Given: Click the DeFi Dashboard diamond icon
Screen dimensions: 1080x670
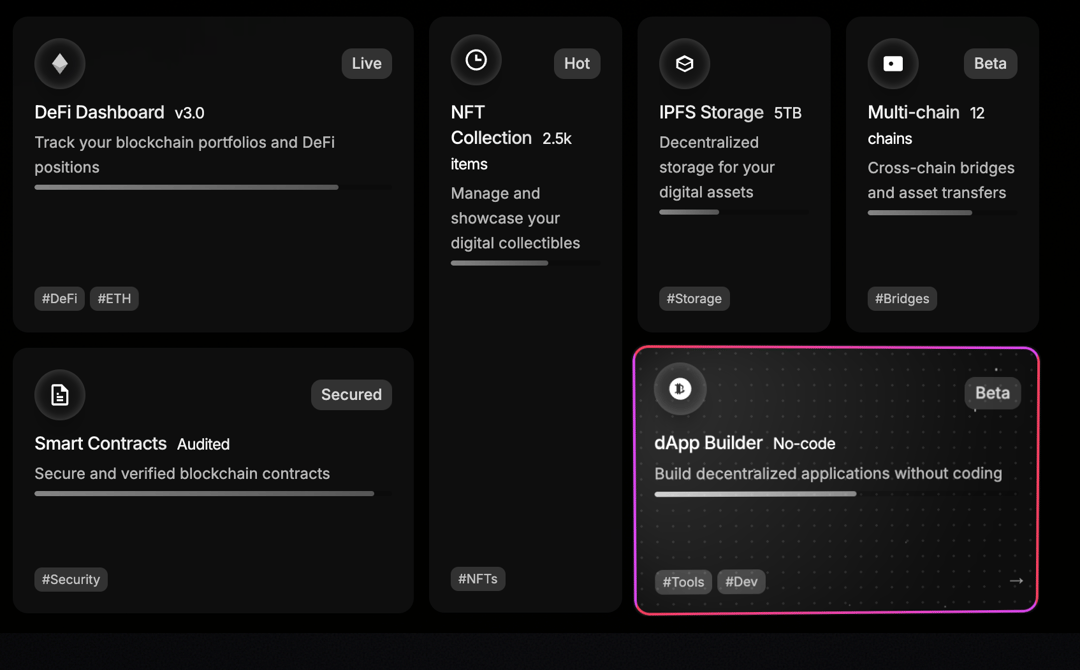Looking at the screenshot, I should [x=60, y=63].
